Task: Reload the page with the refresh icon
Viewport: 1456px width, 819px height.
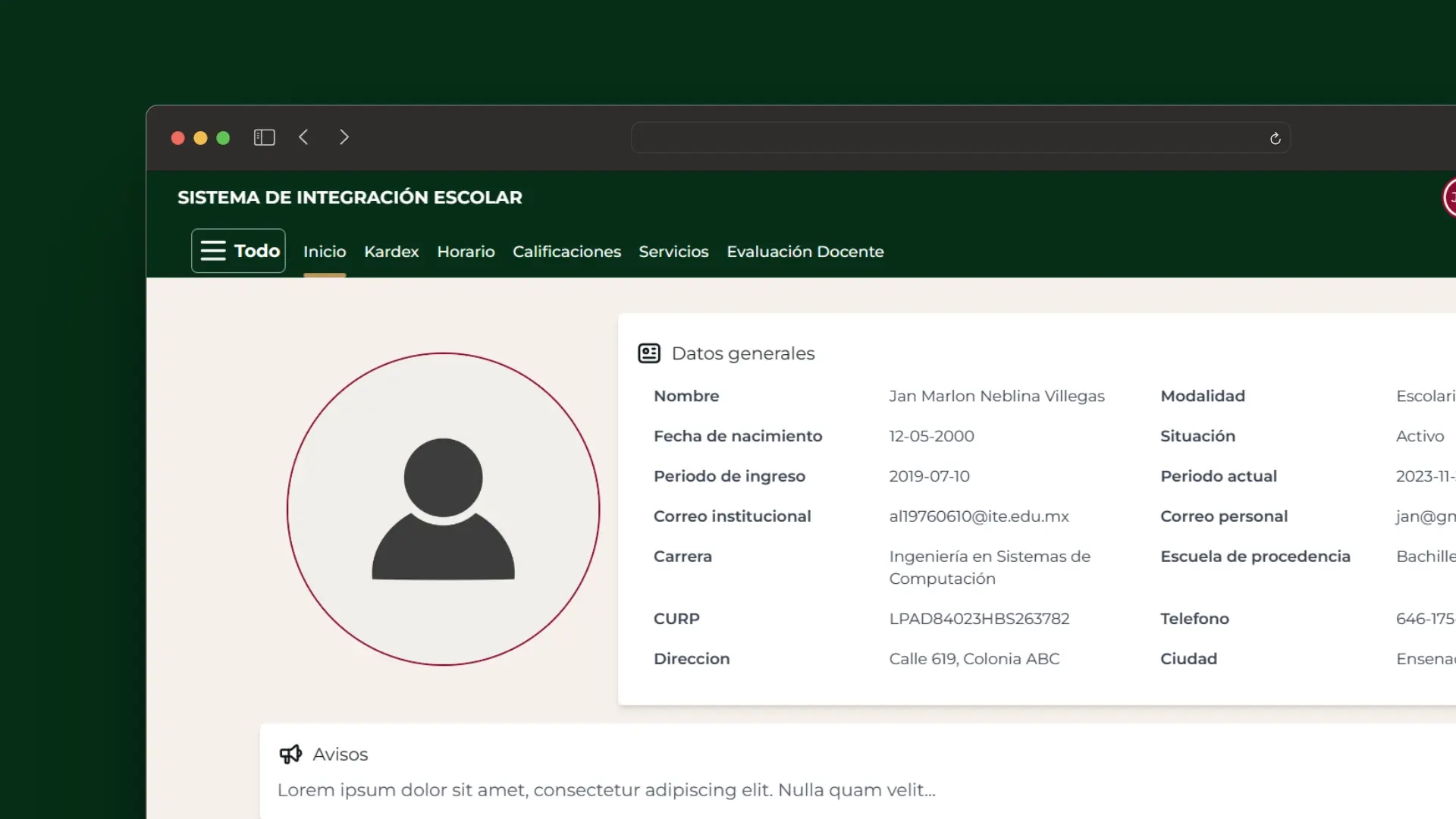Action: pos(1275,138)
